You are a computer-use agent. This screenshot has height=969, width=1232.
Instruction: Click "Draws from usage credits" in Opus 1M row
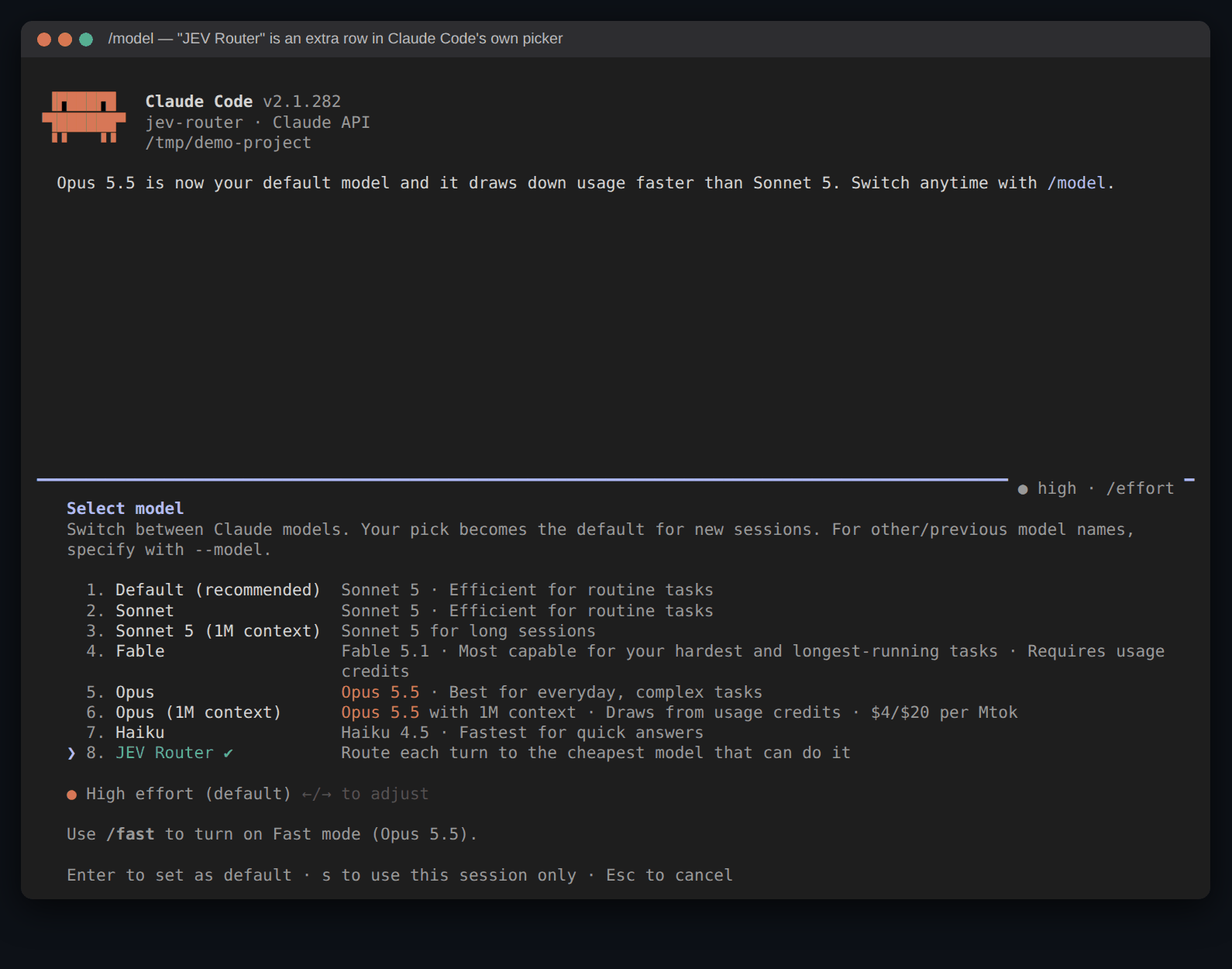tap(723, 712)
